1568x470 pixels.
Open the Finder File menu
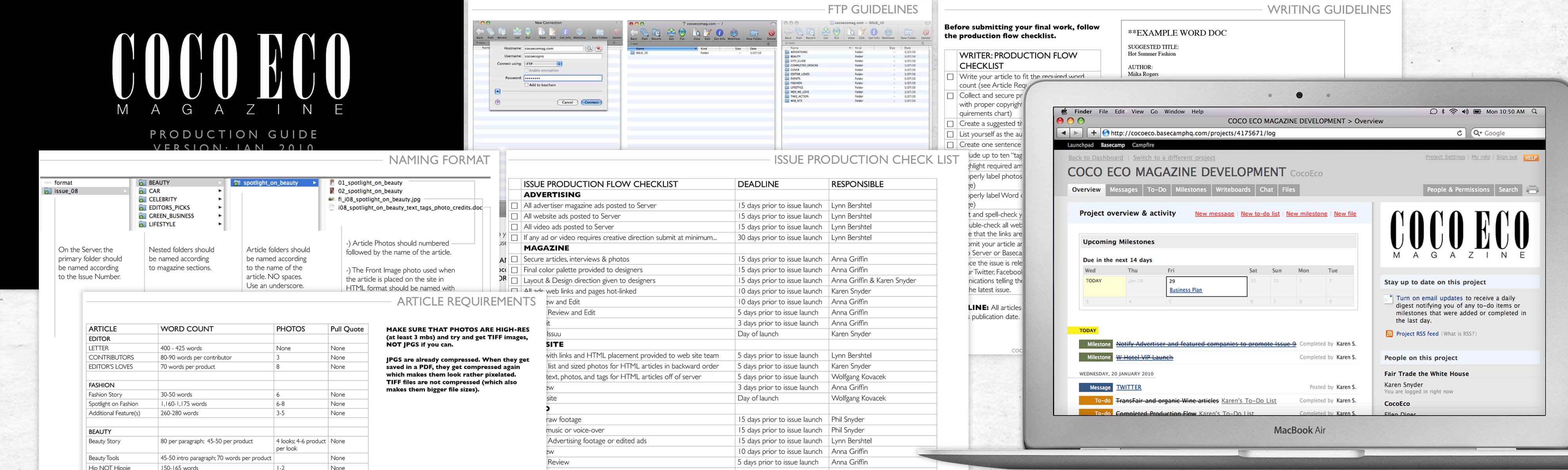click(1103, 112)
